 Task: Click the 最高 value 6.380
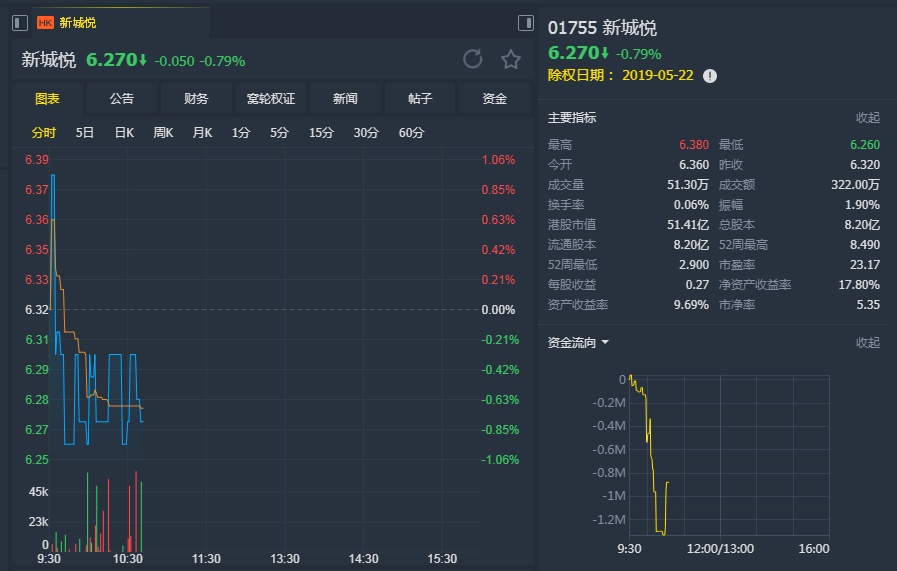pos(693,145)
